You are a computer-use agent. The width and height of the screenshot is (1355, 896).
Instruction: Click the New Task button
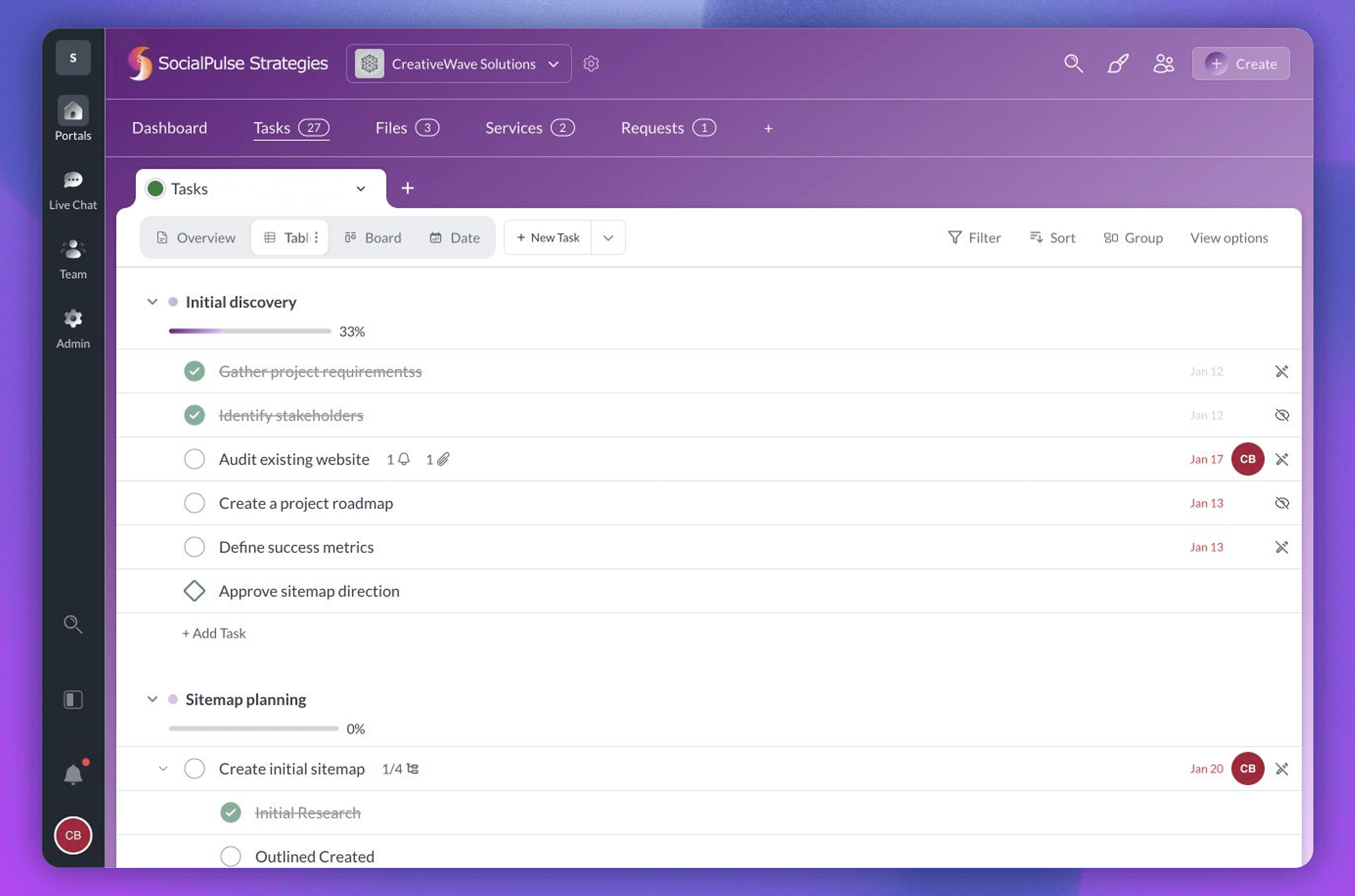pos(548,238)
